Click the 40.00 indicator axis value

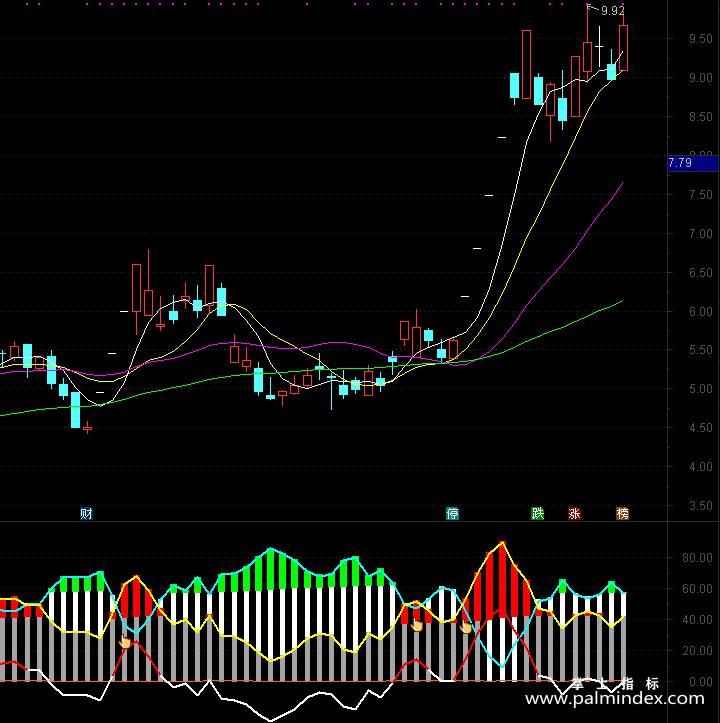pyautogui.click(x=697, y=620)
